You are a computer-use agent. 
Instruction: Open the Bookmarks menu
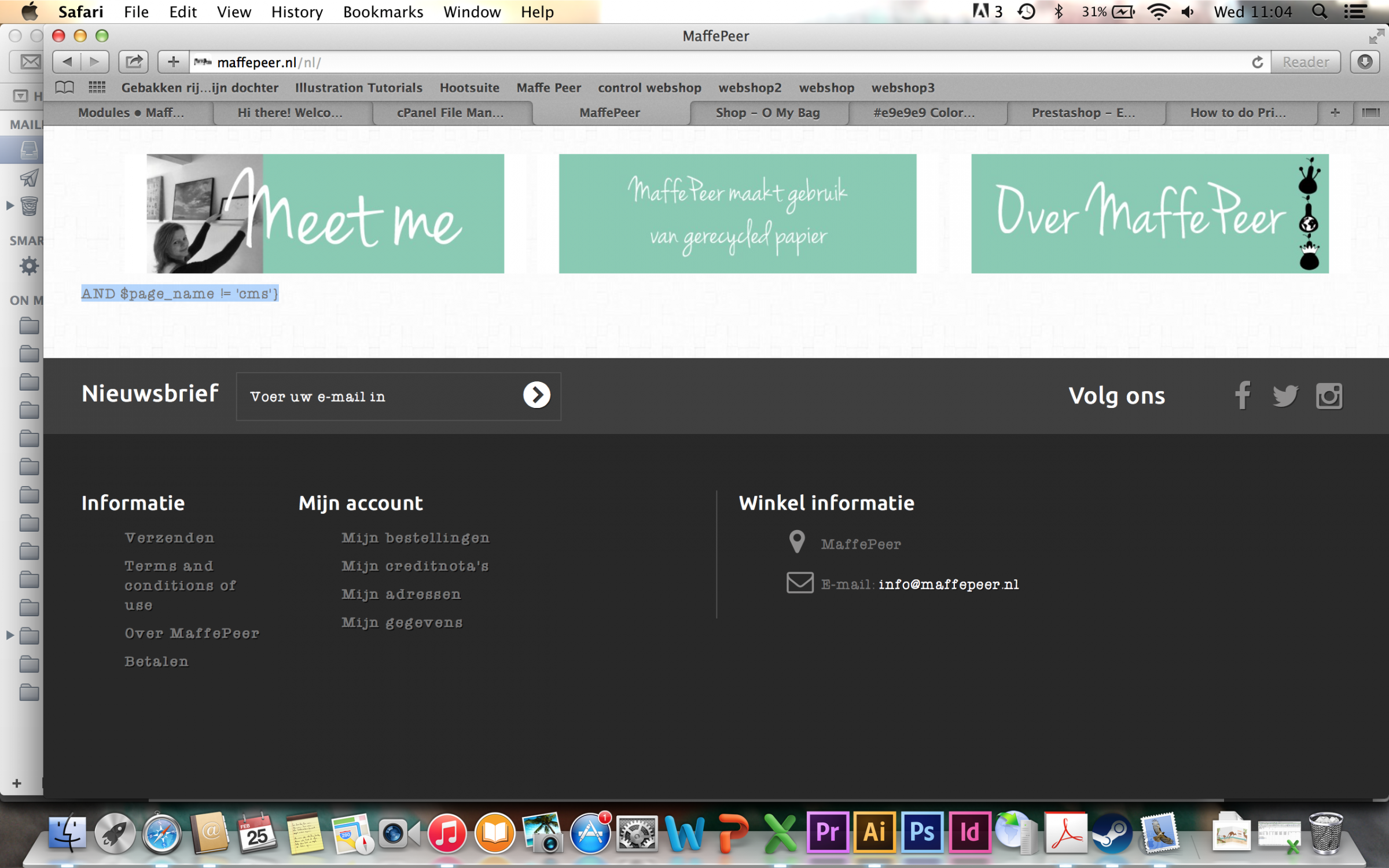pyautogui.click(x=383, y=12)
